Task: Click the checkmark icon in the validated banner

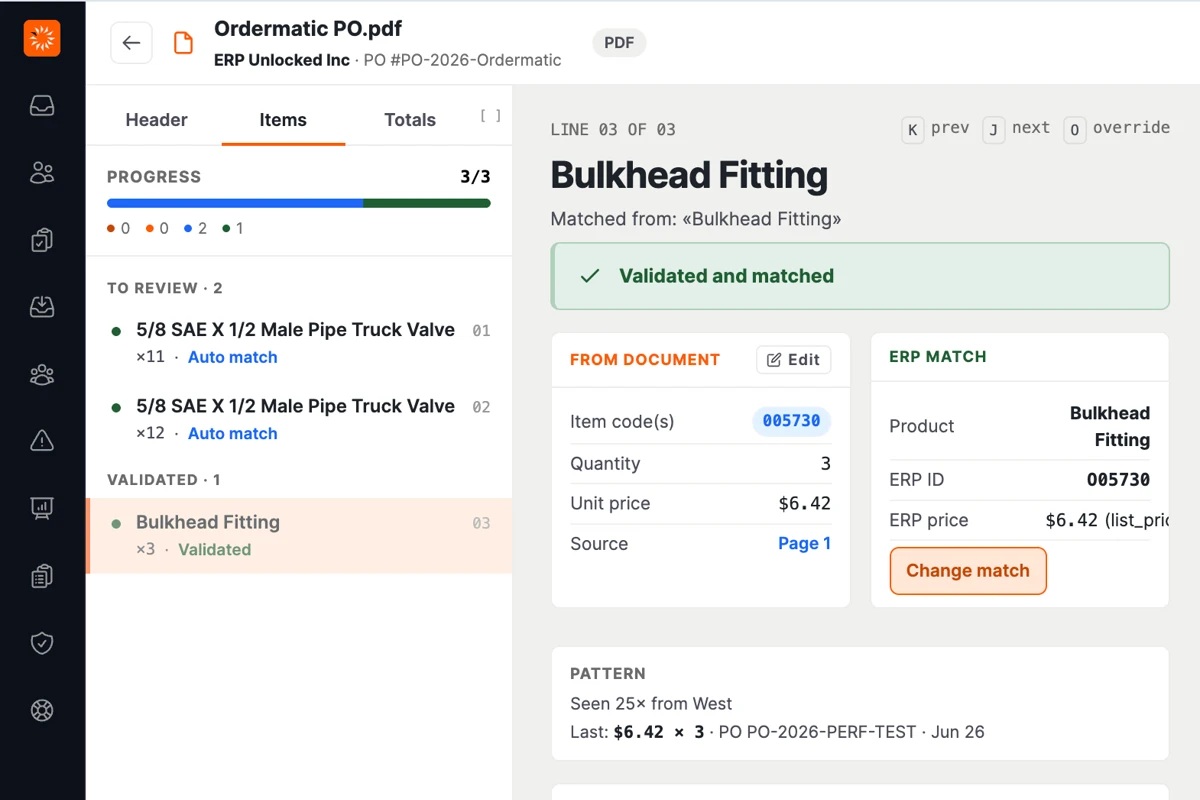Action: [590, 276]
